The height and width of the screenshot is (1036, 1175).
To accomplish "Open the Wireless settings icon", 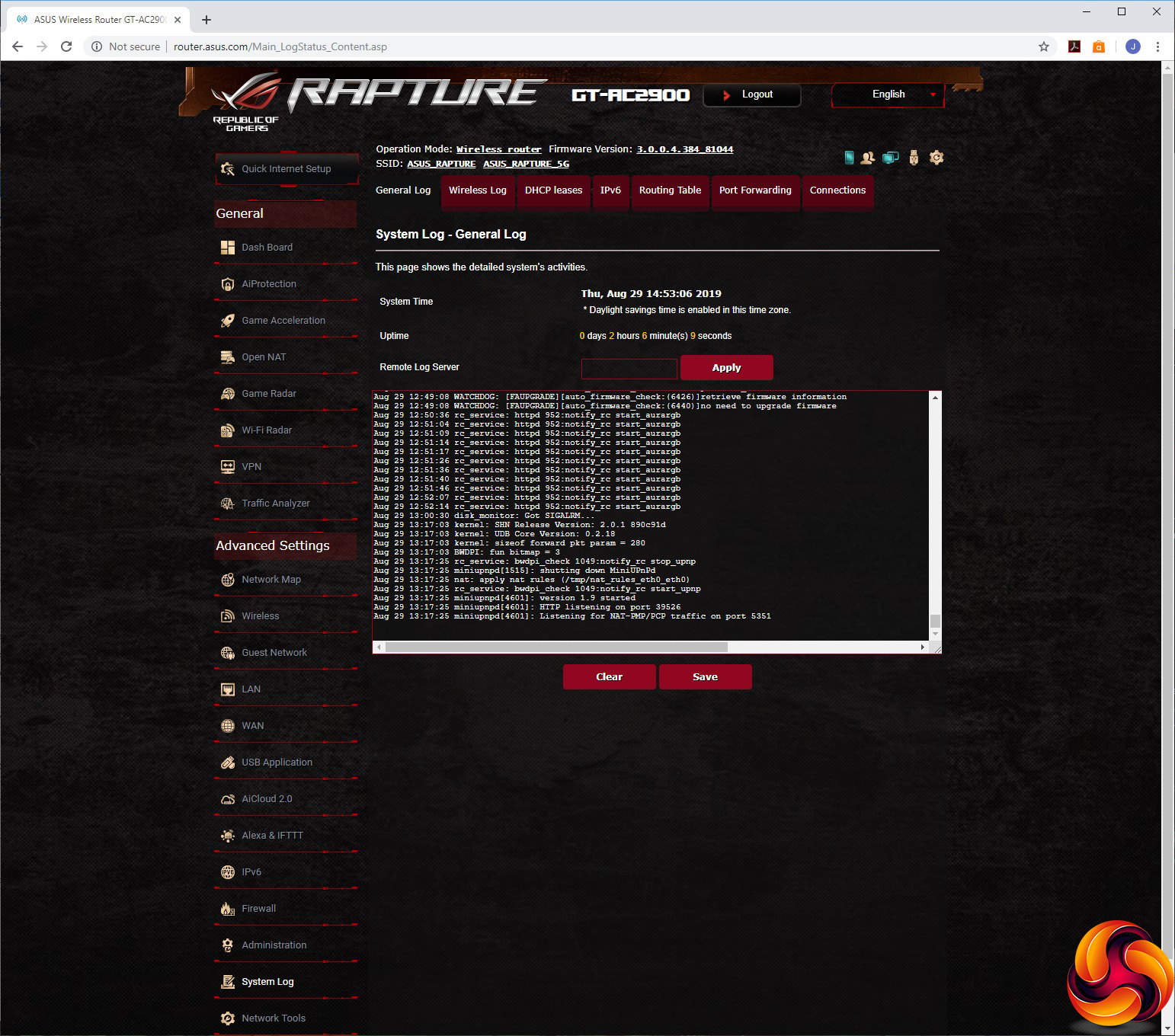I will tap(227, 616).
